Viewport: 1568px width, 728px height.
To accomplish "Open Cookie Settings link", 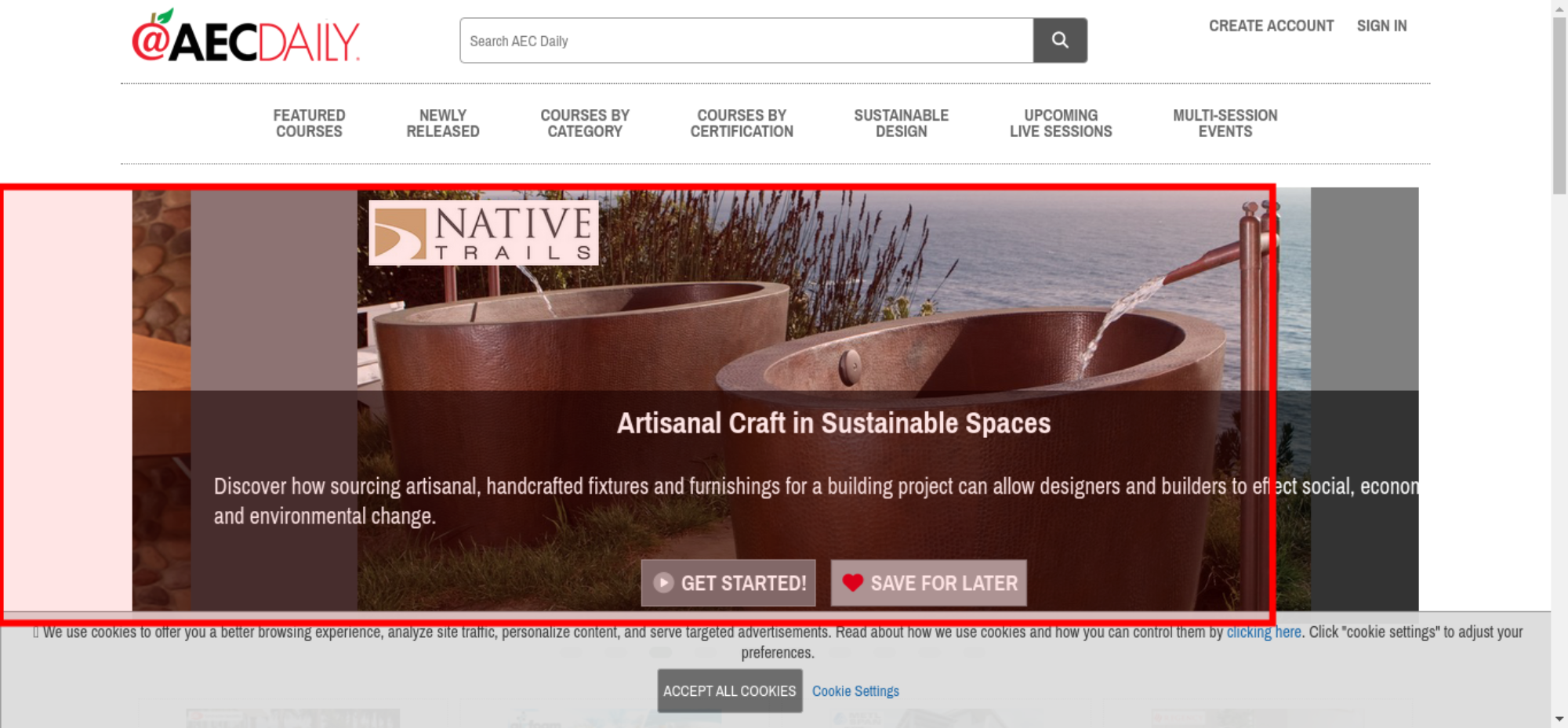I will pyautogui.click(x=855, y=691).
